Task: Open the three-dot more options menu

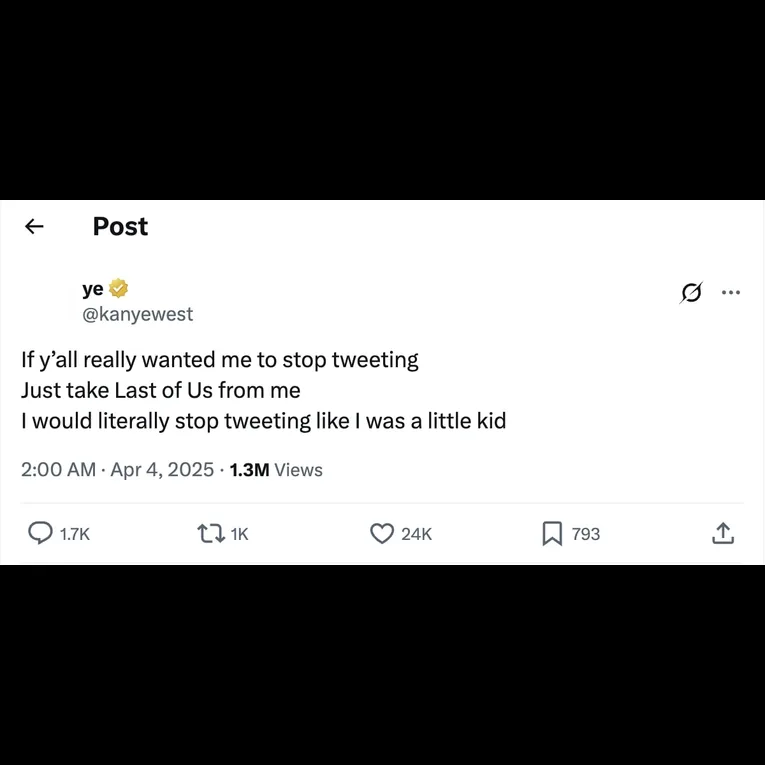Action: 731,293
